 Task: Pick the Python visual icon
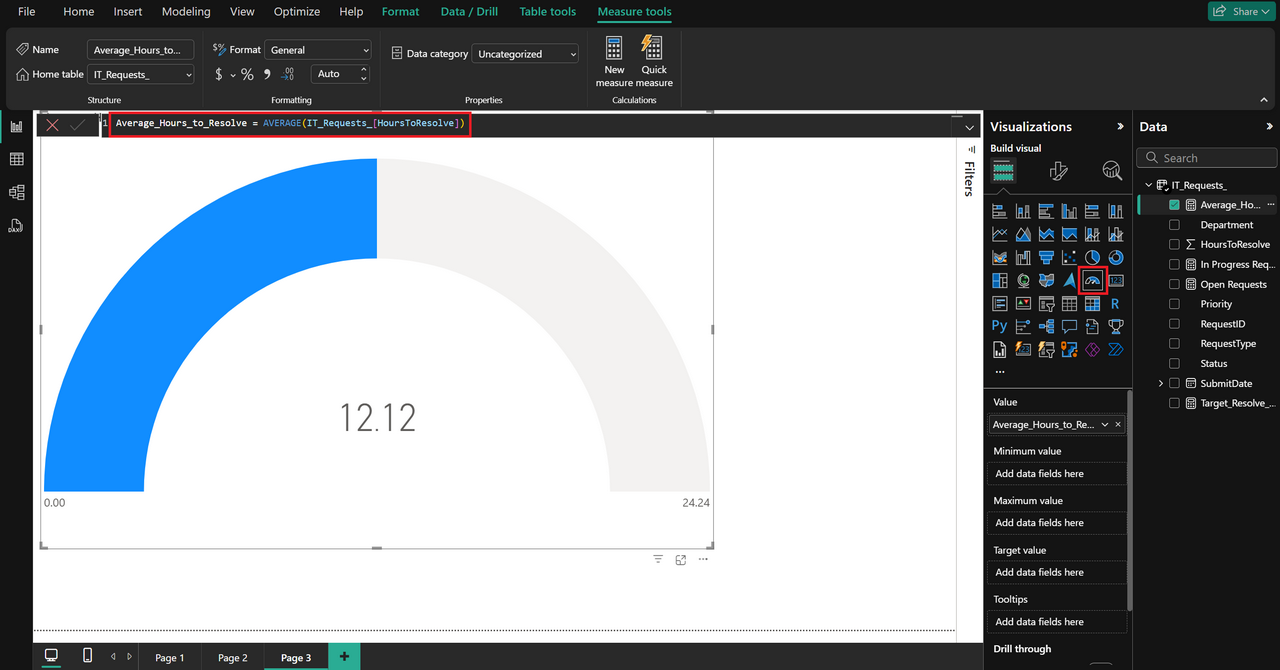click(1000, 326)
